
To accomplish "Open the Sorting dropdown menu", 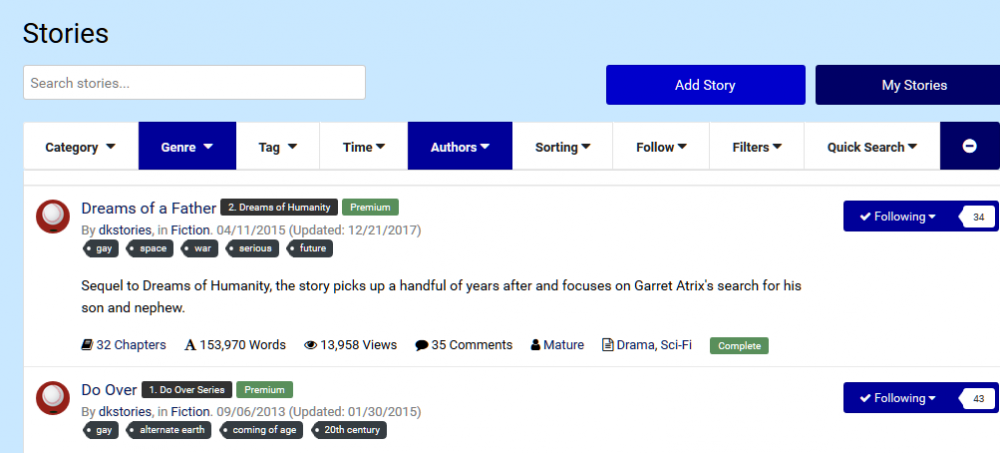I will tap(562, 147).
